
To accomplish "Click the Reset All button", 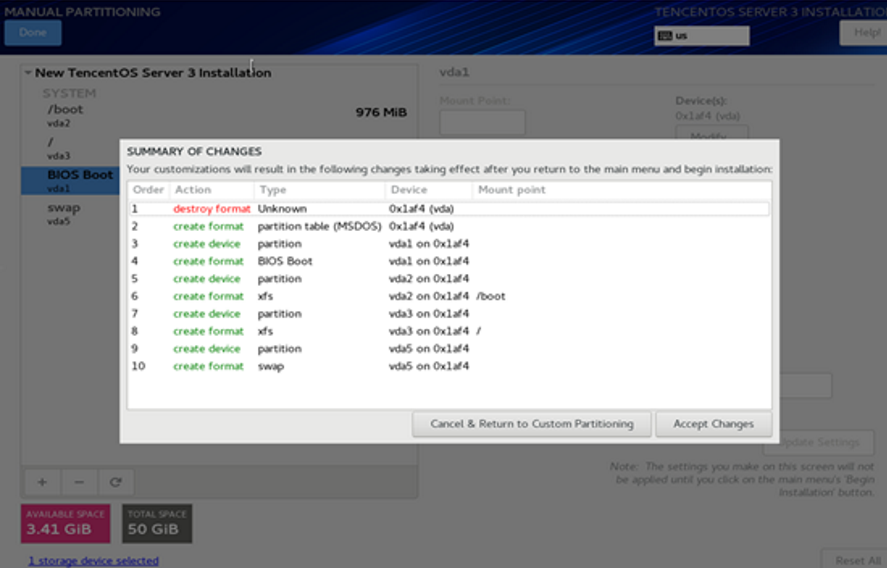I will point(854,559).
